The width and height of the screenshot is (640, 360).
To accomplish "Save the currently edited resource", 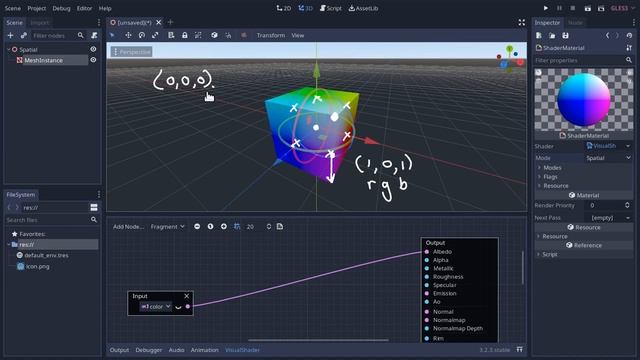I will pyautogui.click(x=565, y=36).
